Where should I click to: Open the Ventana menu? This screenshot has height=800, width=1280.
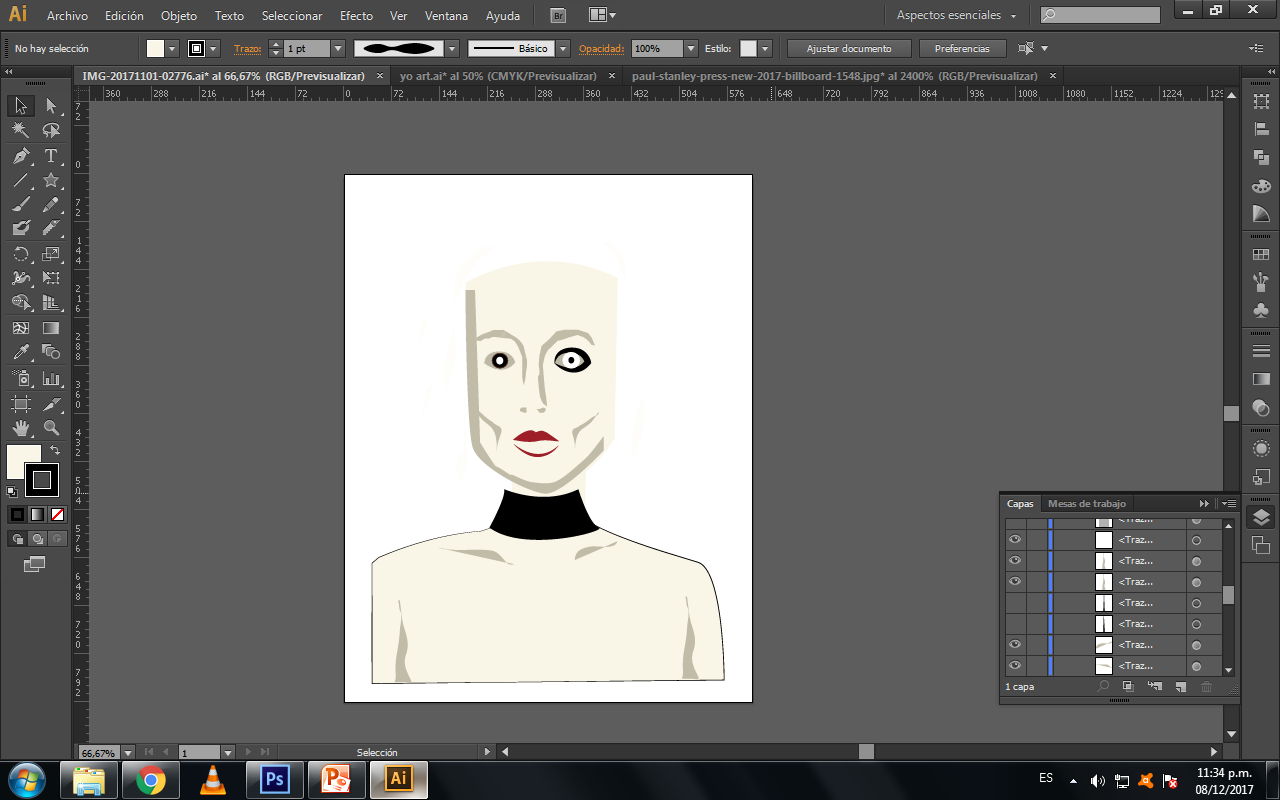[445, 16]
